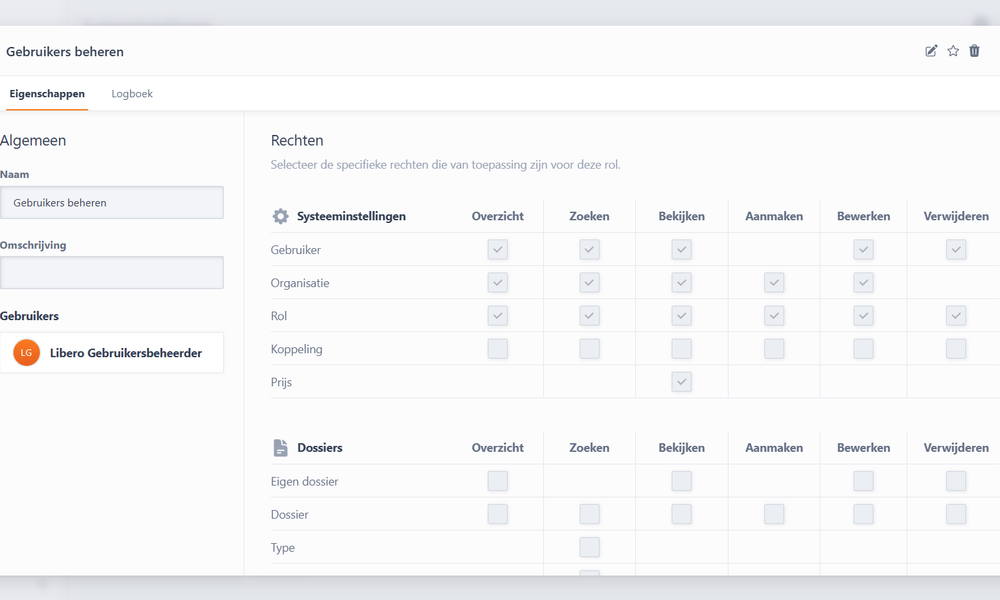Enable Koppeling Overzicht checkbox
Screen dimensions: 1000x600
(497, 349)
